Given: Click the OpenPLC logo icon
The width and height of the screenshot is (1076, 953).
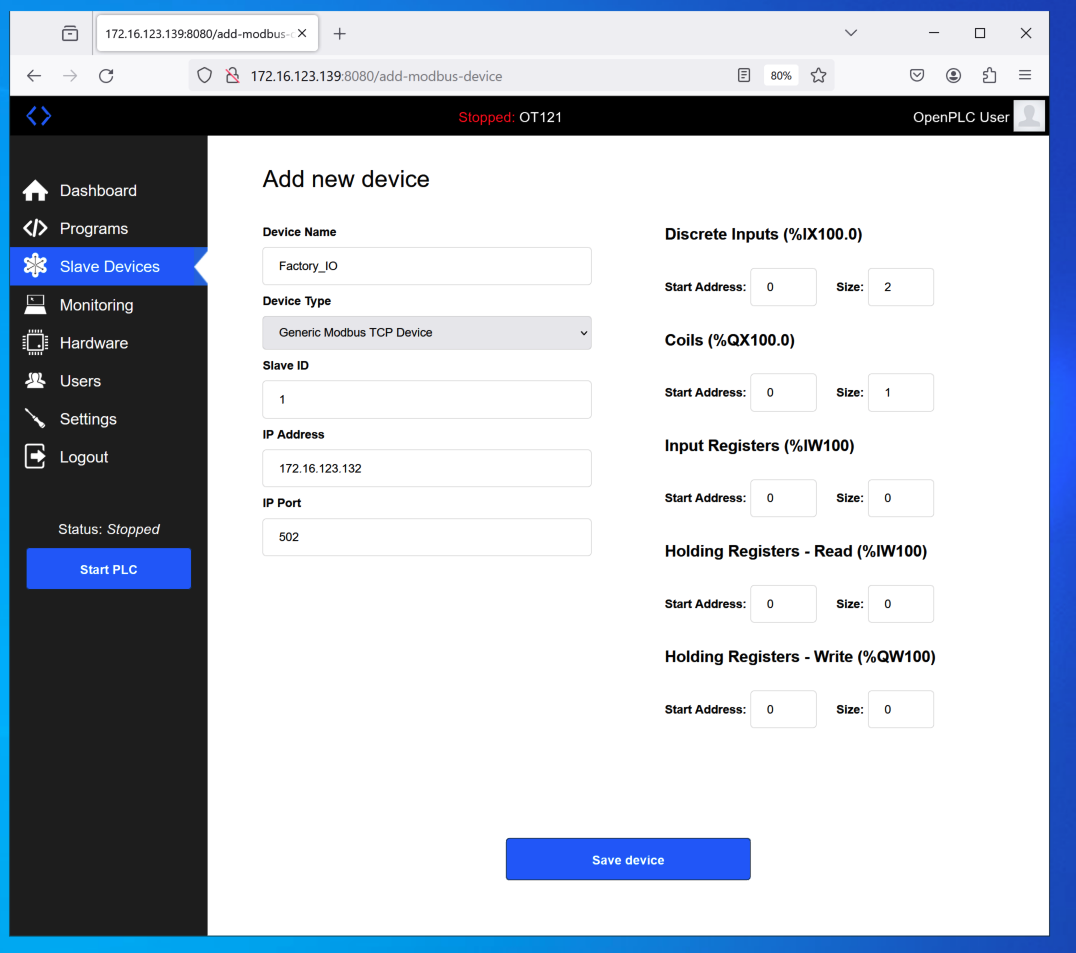Looking at the screenshot, I should (38, 116).
